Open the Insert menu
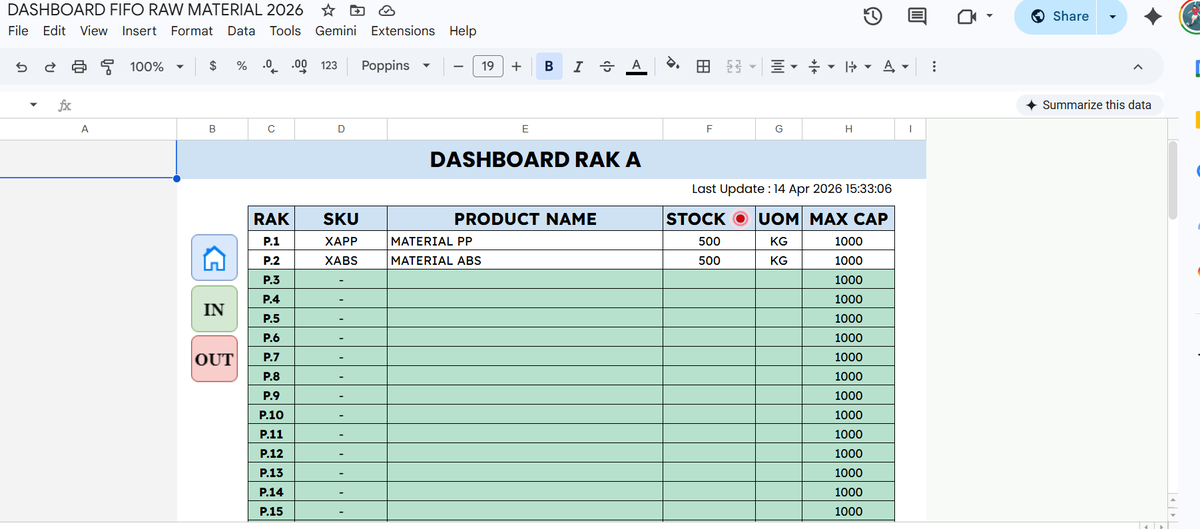Viewport: 1200px width, 529px height. [139, 31]
